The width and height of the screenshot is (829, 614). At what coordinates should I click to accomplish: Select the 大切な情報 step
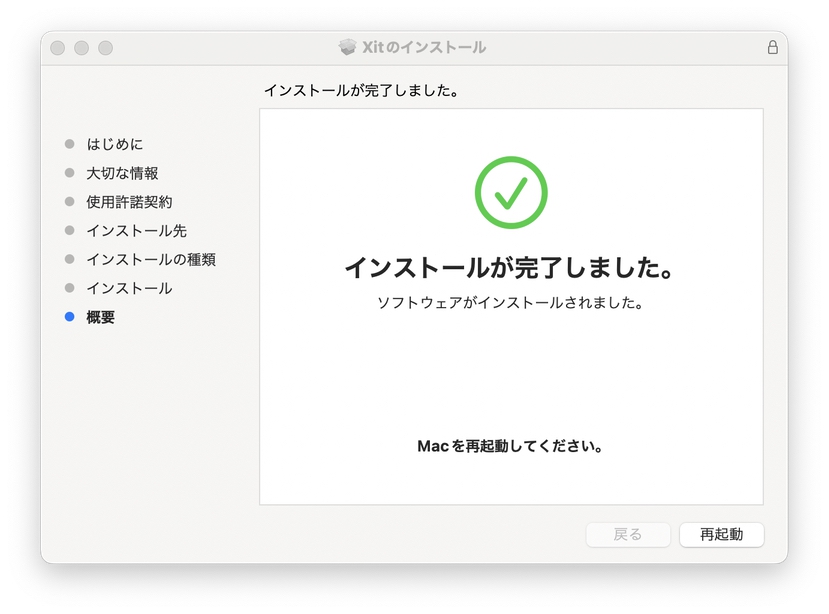tap(122, 173)
